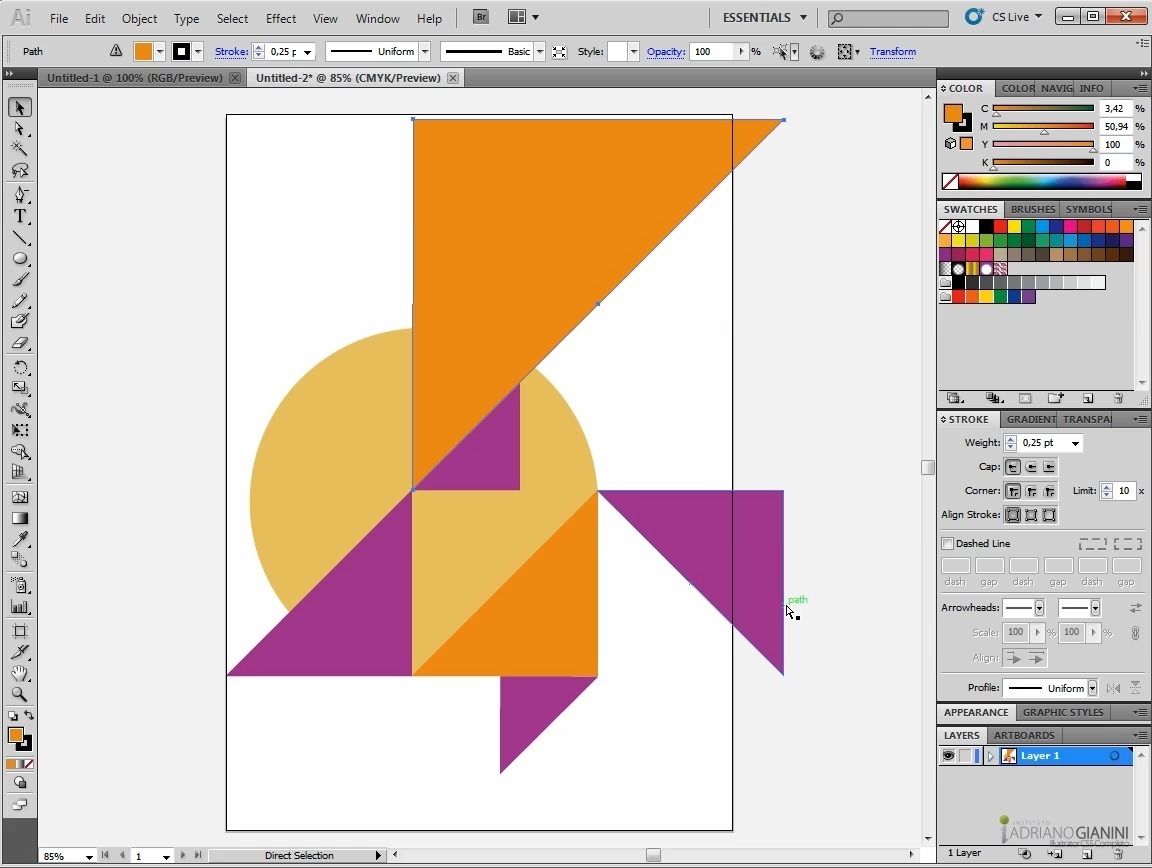This screenshot has height=868, width=1152.
Task: Select Miter Join corner option
Action: coord(1013,491)
